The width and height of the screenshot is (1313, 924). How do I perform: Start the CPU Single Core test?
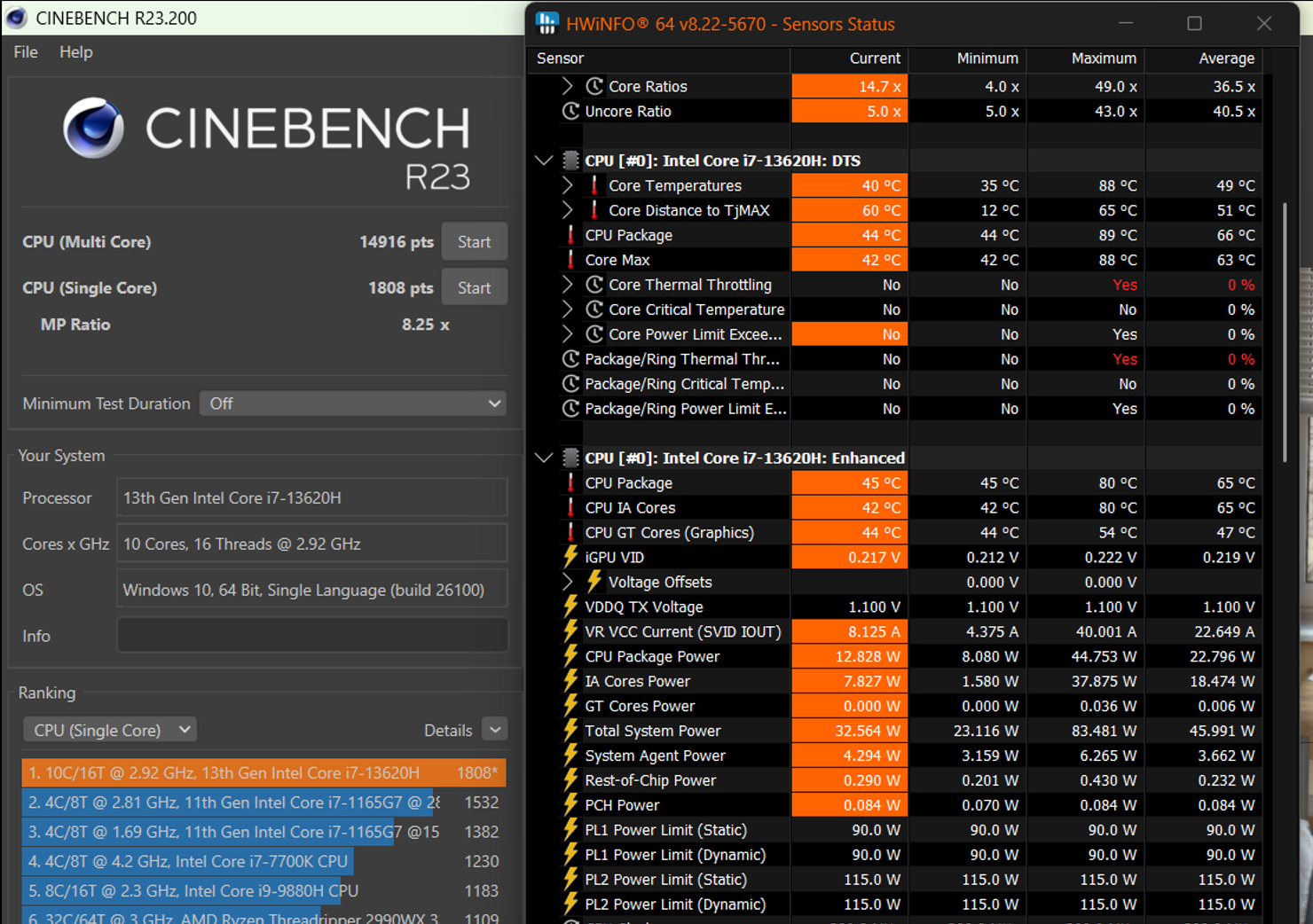[474, 288]
